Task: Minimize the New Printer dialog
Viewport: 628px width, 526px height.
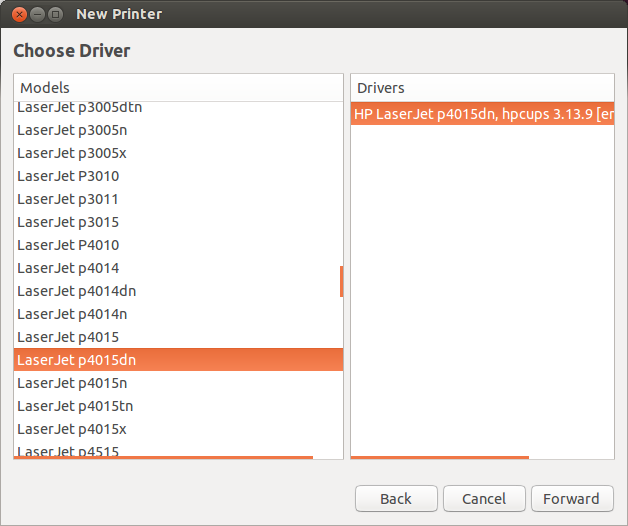Action: click(37, 14)
